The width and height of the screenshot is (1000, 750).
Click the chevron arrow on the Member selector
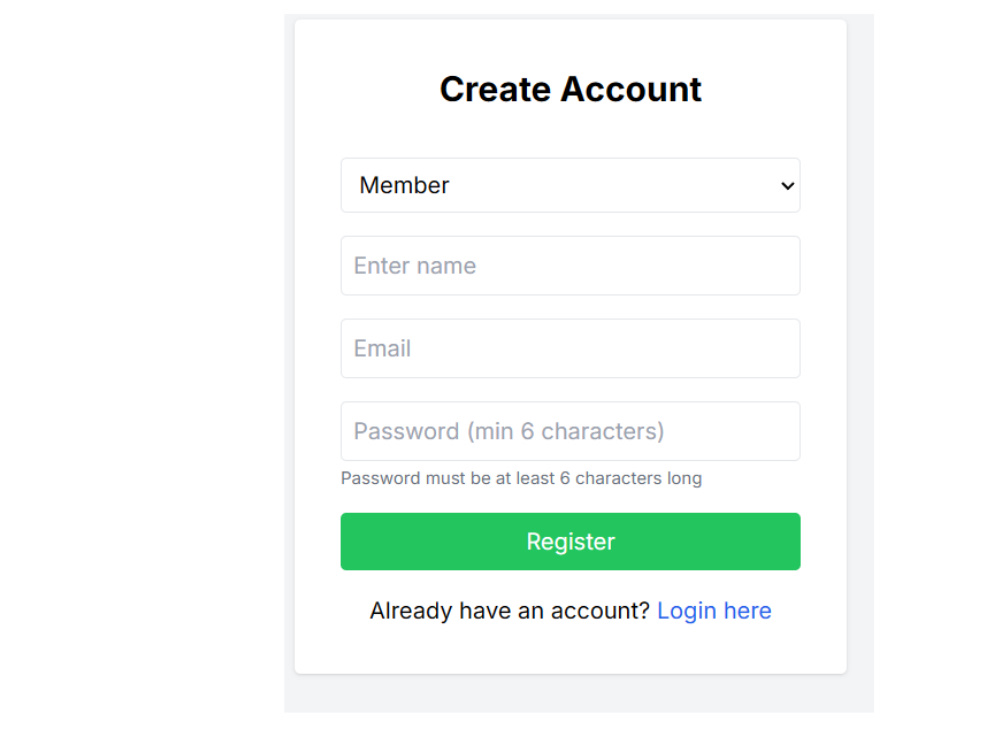tap(788, 186)
